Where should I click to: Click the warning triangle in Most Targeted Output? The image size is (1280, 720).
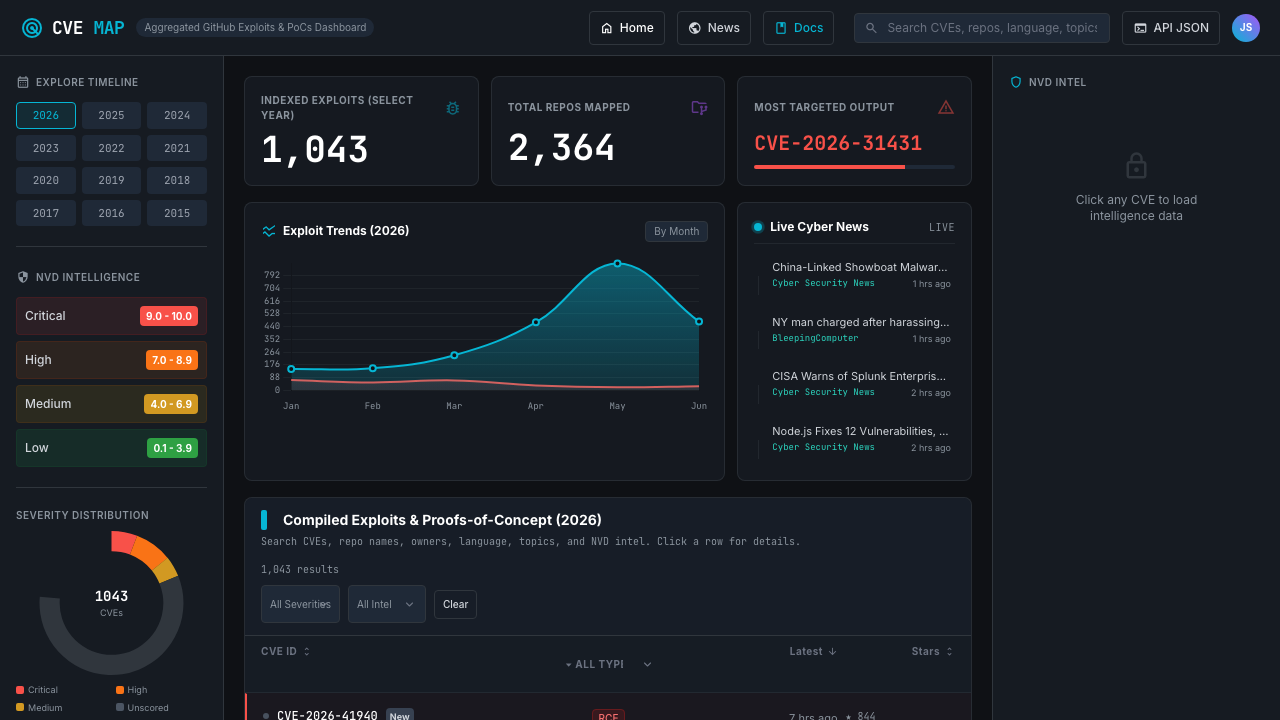[946, 107]
